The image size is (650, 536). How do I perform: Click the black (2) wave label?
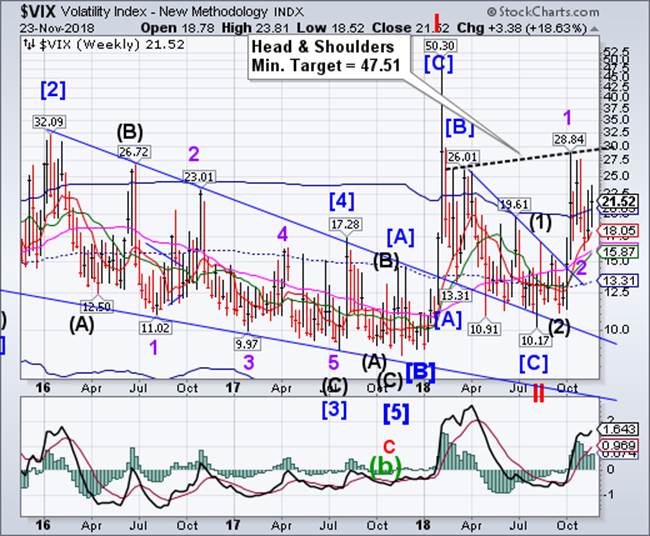560,327
